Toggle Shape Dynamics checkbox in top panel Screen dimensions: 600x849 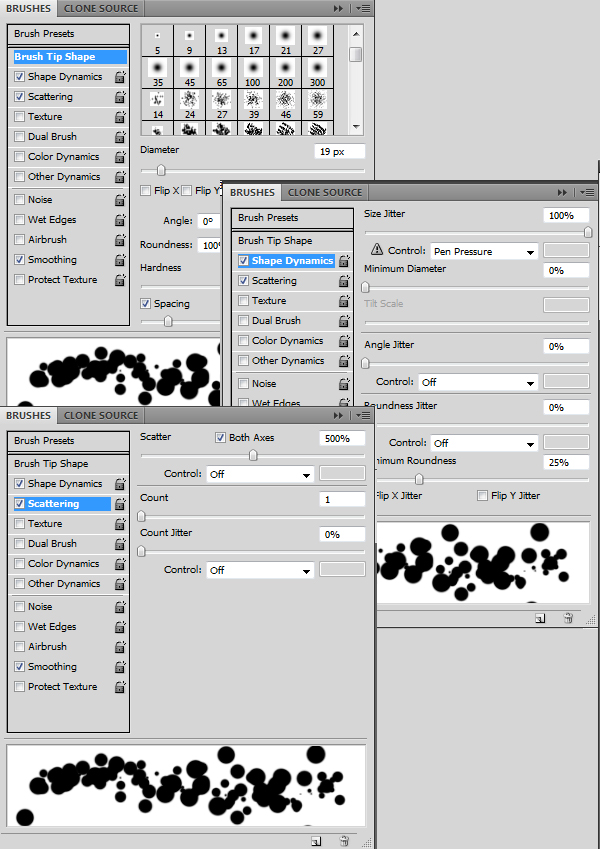click(x=19, y=76)
